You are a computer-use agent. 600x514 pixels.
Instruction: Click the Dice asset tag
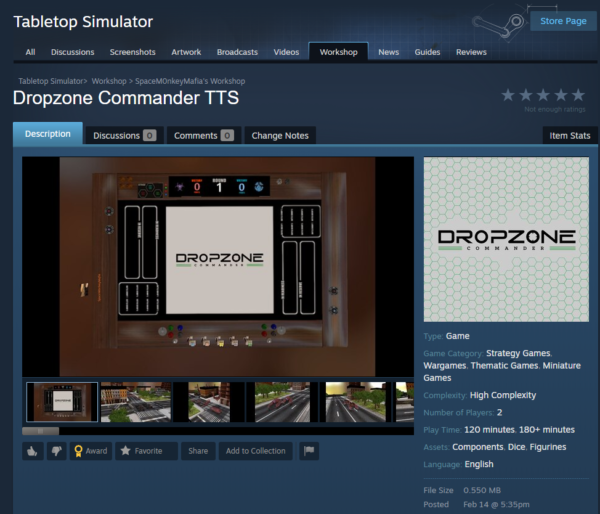(517, 447)
